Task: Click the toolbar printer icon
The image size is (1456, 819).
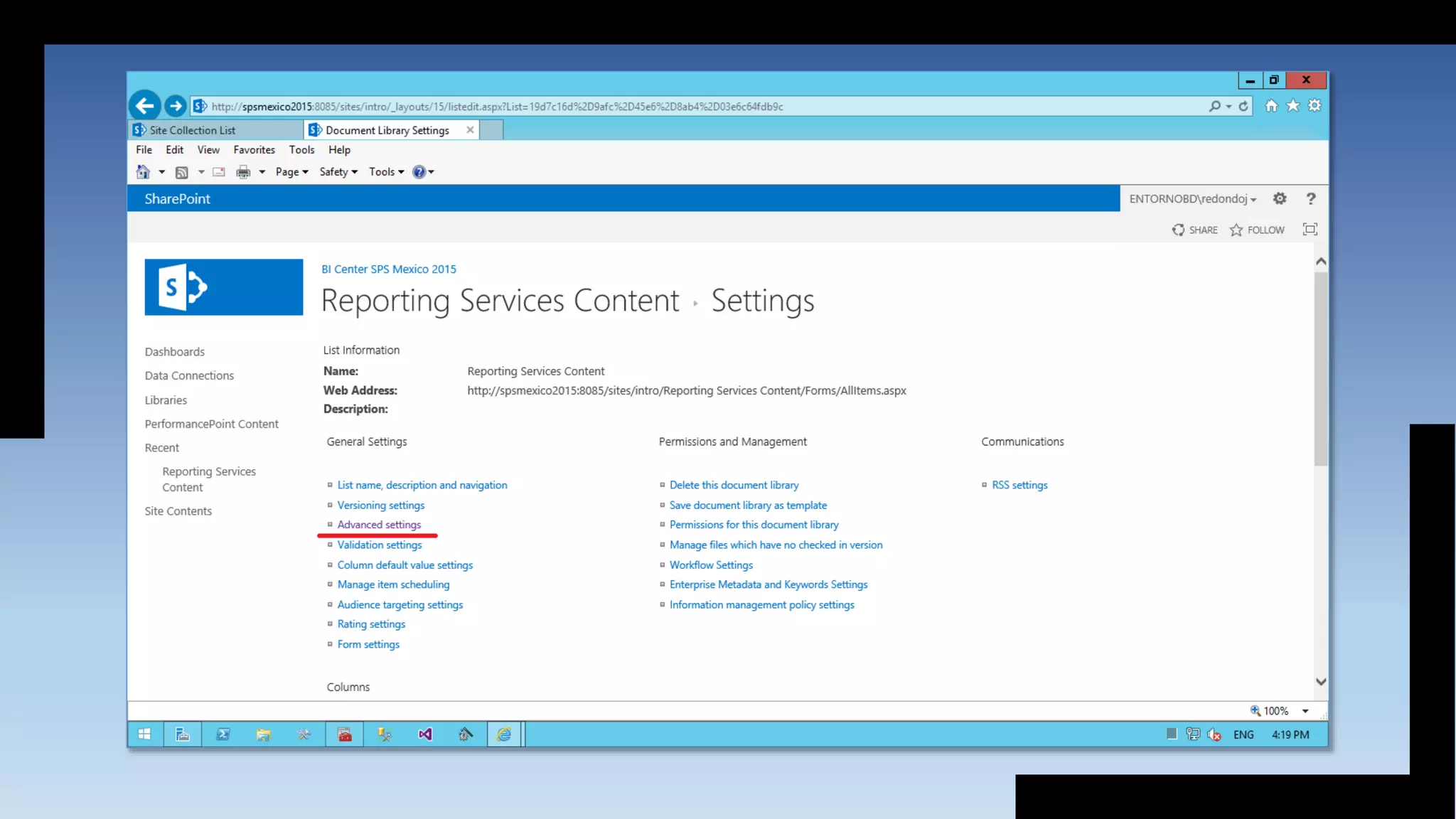Action: pyautogui.click(x=243, y=172)
